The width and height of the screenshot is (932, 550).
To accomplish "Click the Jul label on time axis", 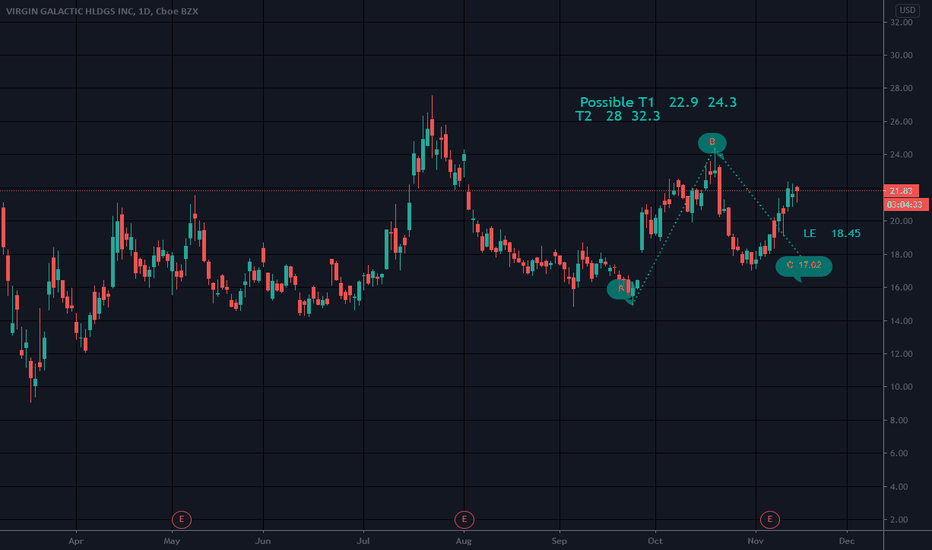I will pos(363,541).
